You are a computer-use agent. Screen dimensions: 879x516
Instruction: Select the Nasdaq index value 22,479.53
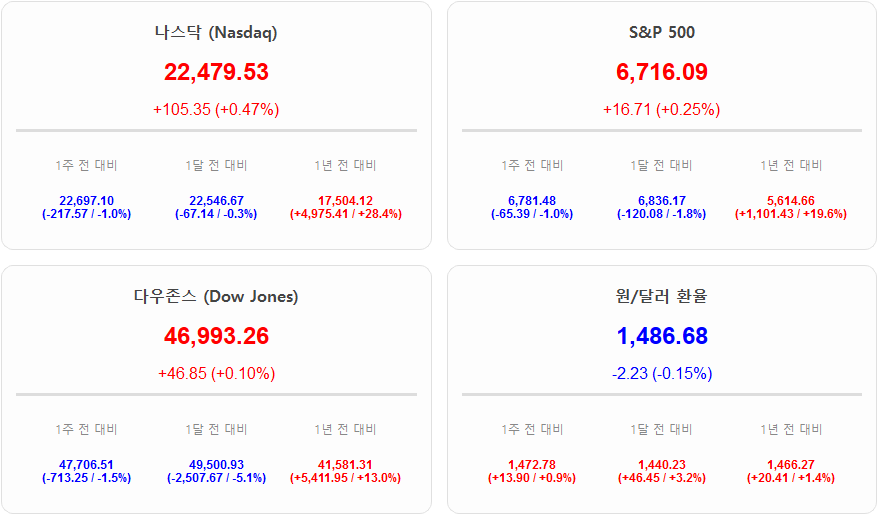[x=216, y=72]
